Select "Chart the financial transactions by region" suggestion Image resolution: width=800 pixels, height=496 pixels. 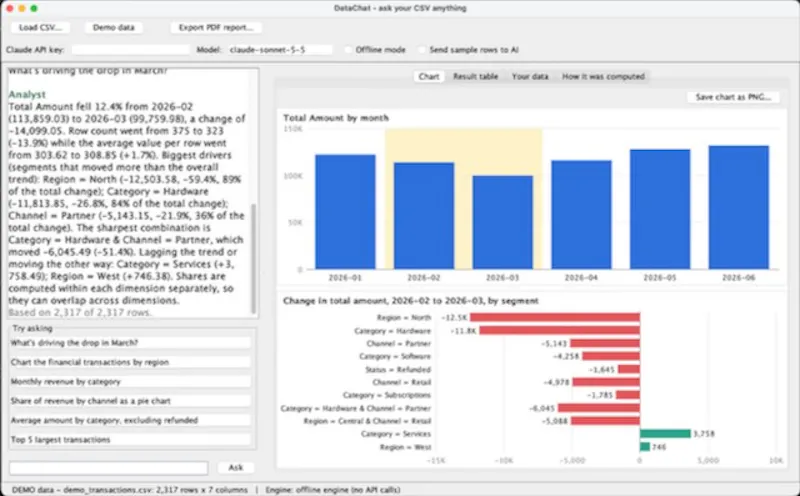pos(131,362)
